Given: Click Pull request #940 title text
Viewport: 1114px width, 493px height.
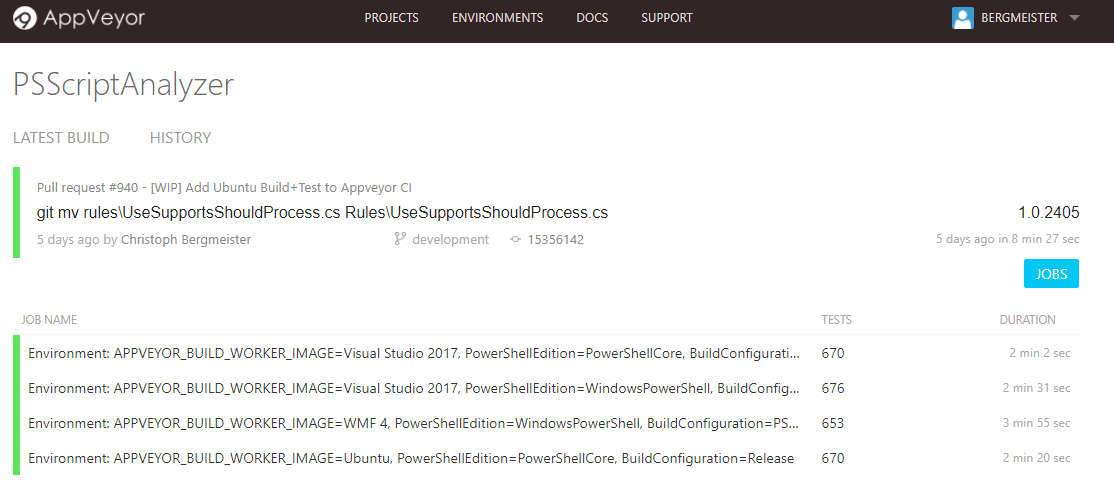Looking at the screenshot, I should point(225,188).
